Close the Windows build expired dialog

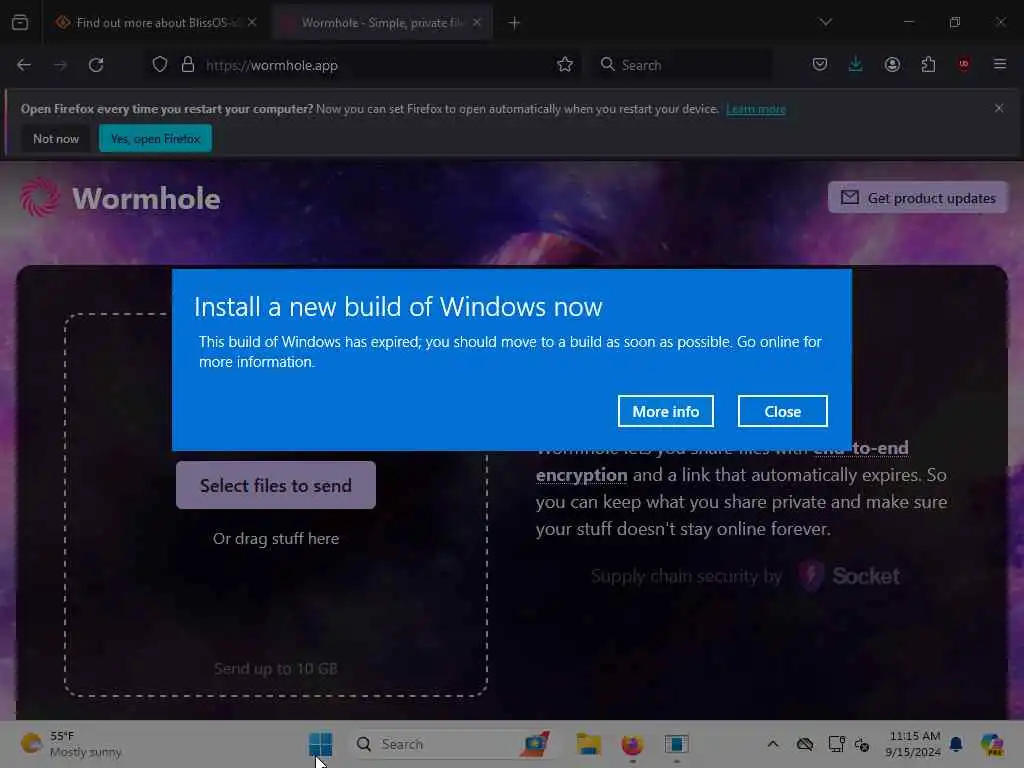[782, 411]
